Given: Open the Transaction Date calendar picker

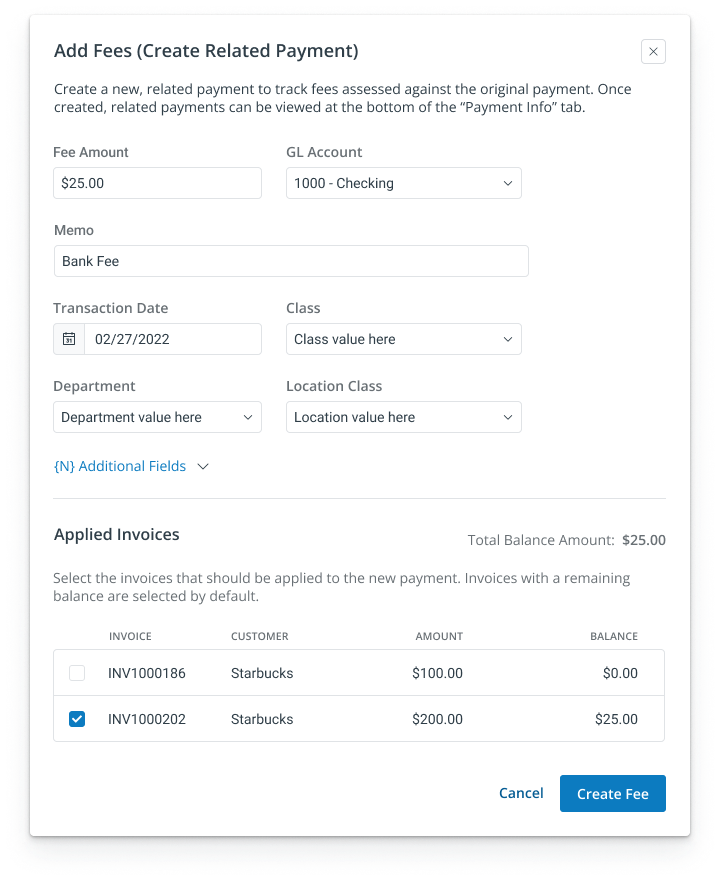Looking at the screenshot, I should (x=69, y=339).
